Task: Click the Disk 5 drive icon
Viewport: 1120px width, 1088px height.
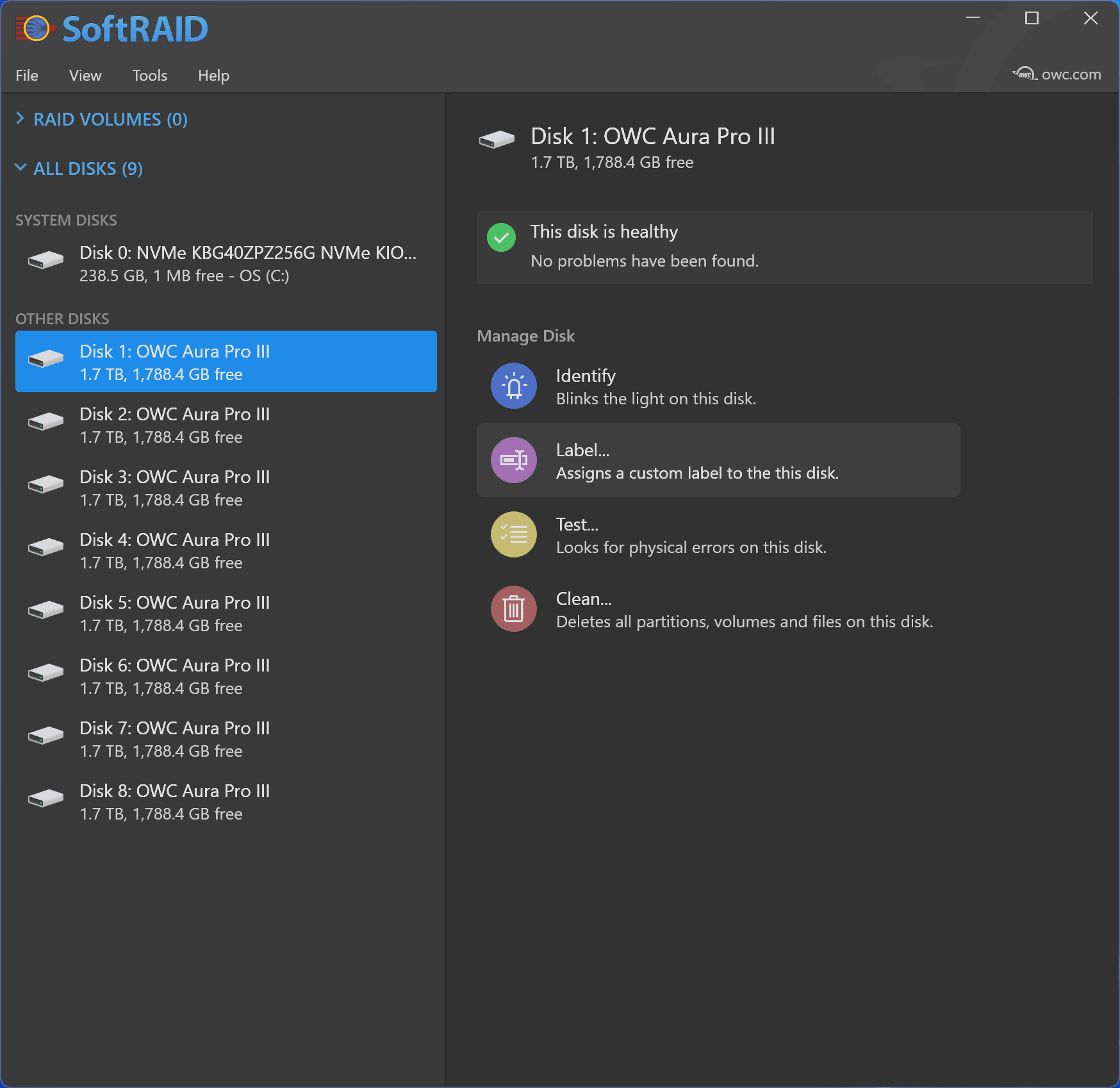Action: (45, 609)
